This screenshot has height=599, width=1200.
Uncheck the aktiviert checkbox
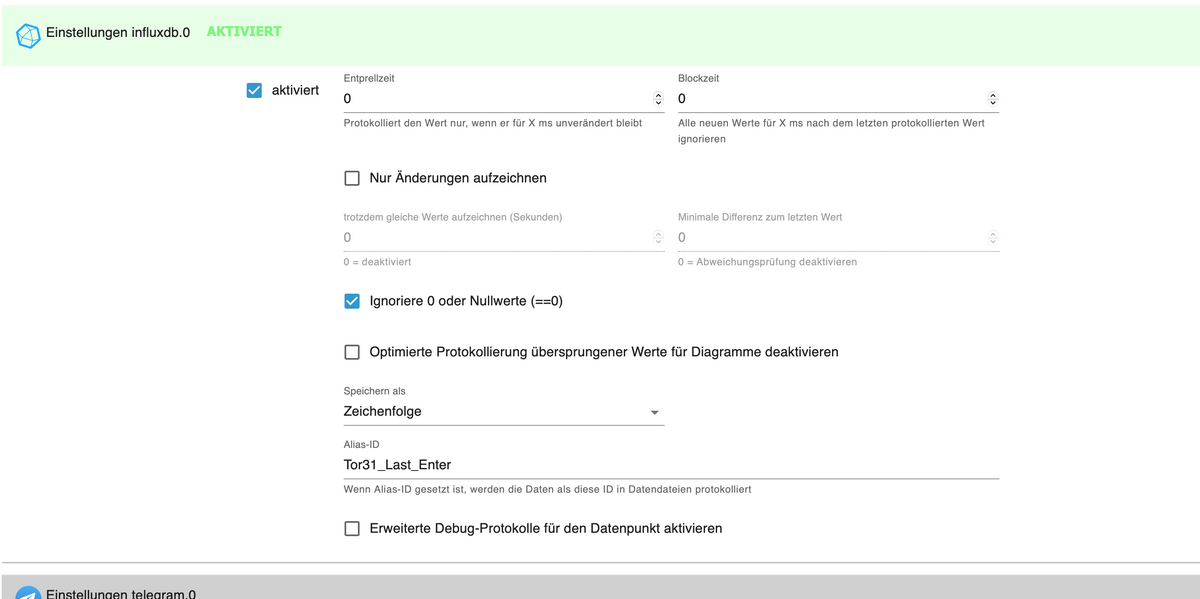254,90
